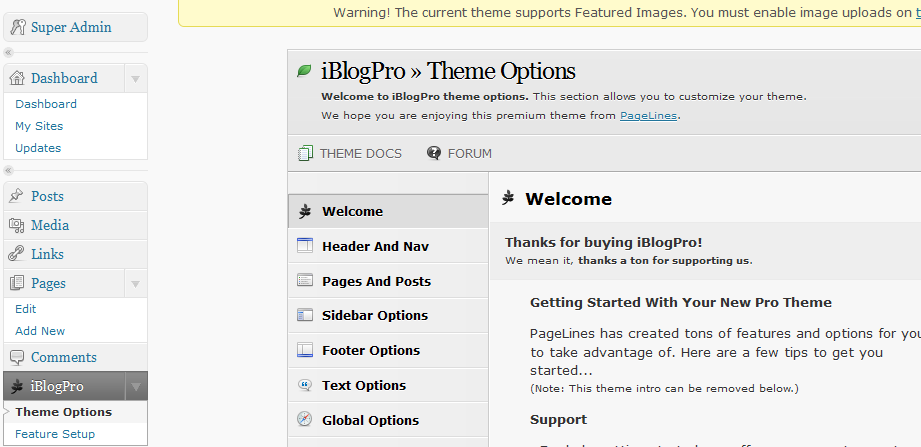Screen dimensions: 921x447
Task: Collapse the Dashboard menu arrow
Action: click(136, 78)
